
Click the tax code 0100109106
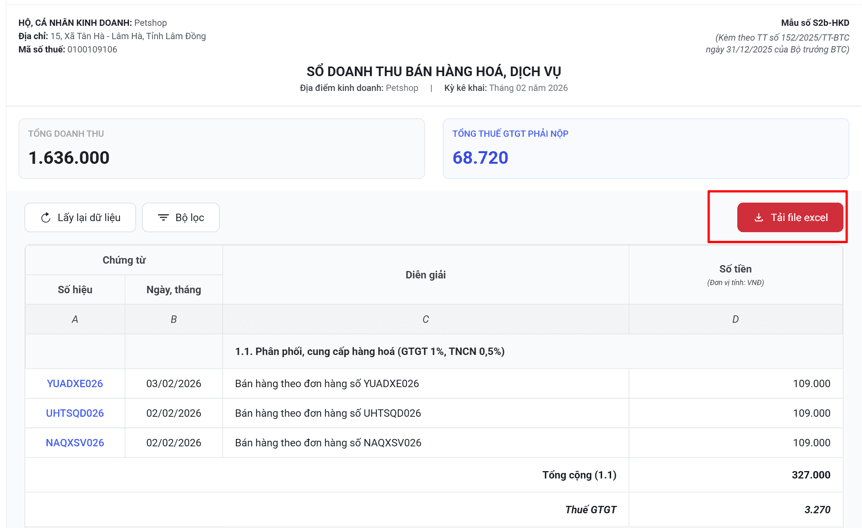pos(92,50)
